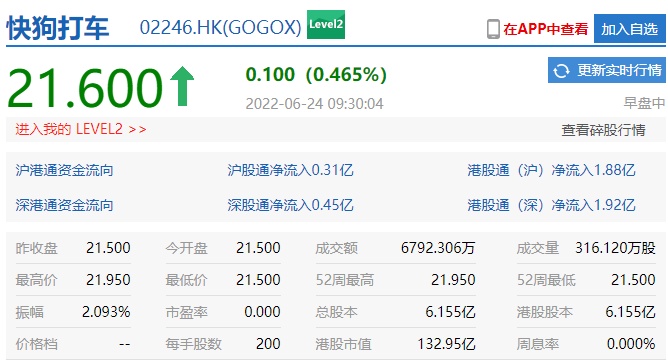Click 港股通（沪）净流入1.88亿 link
668x361 pixels.
[551, 170]
